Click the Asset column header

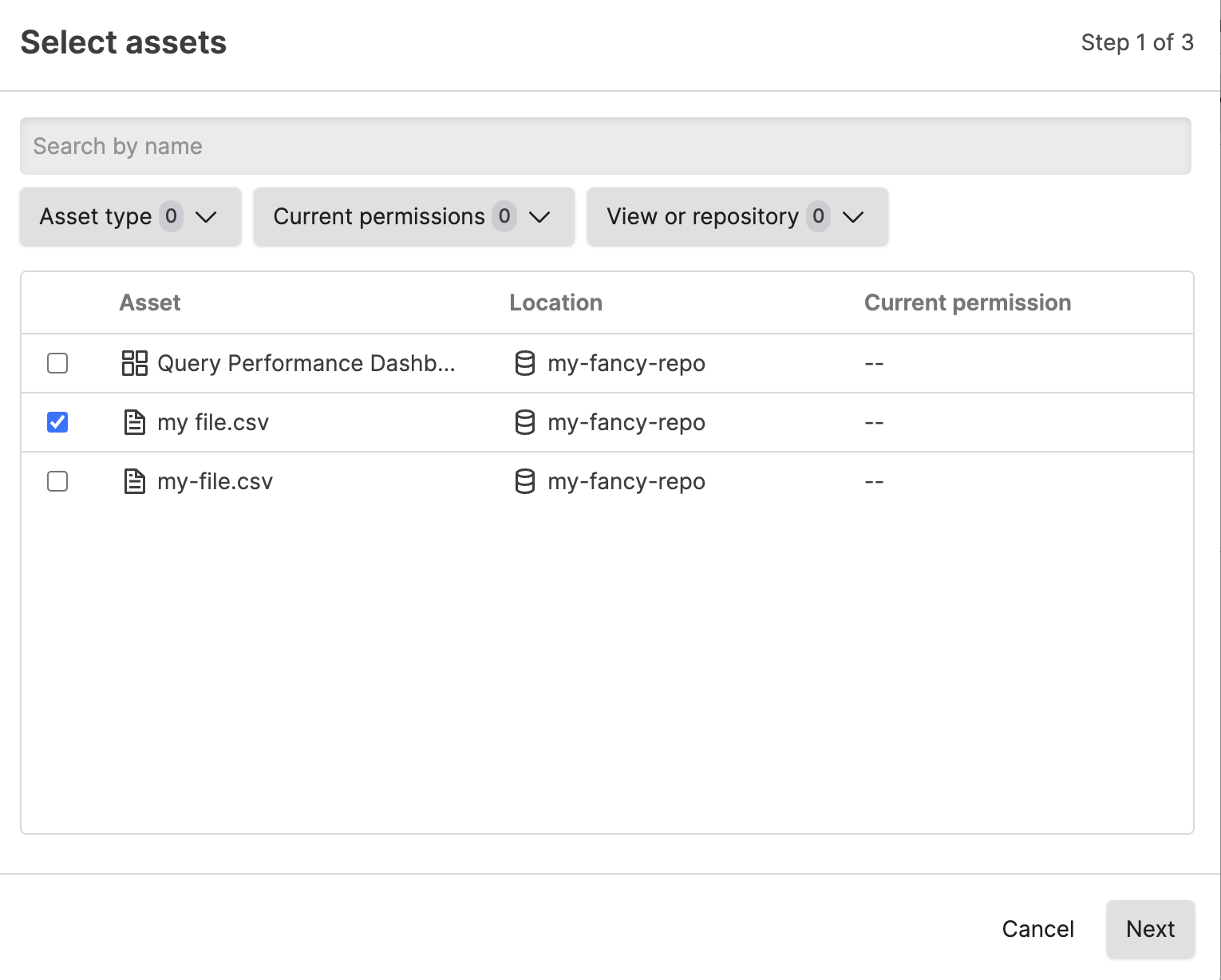(149, 302)
